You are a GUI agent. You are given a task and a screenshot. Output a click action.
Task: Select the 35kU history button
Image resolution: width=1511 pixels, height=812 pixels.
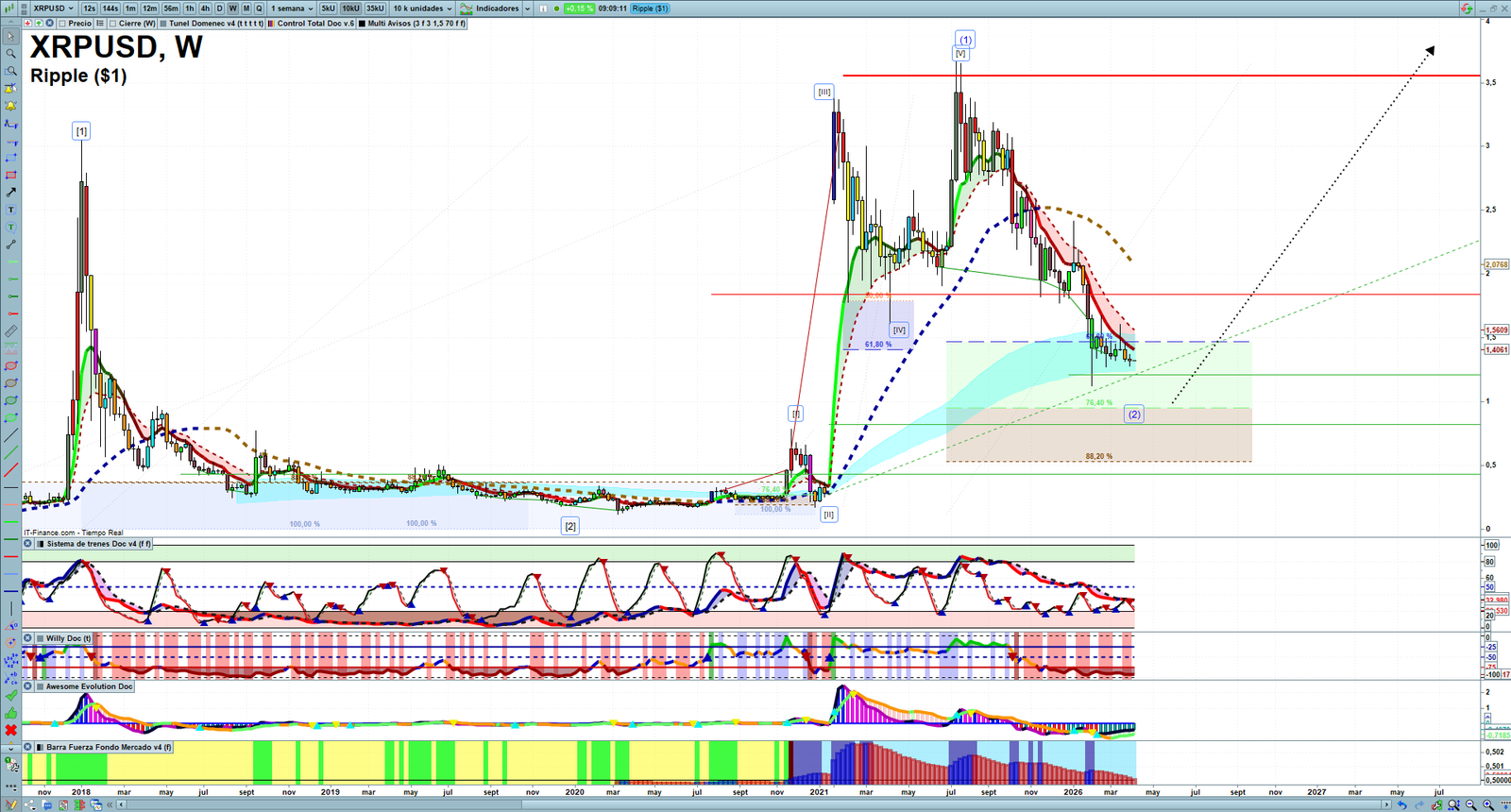(x=375, y=8)
